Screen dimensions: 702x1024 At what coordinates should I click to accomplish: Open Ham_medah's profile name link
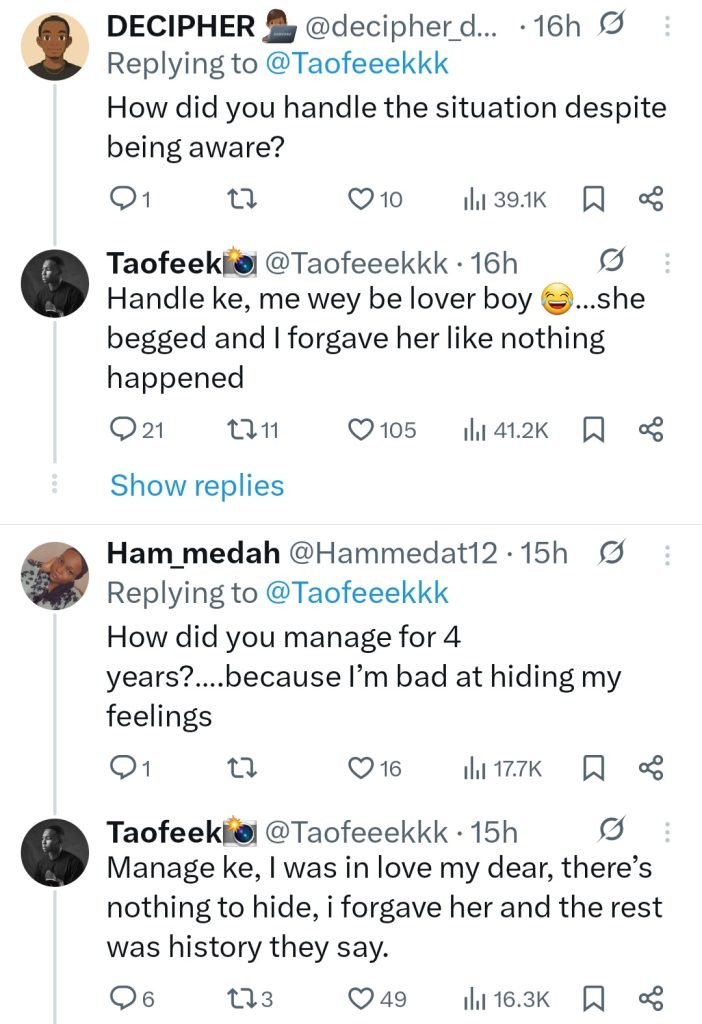[x=193, y=553]
